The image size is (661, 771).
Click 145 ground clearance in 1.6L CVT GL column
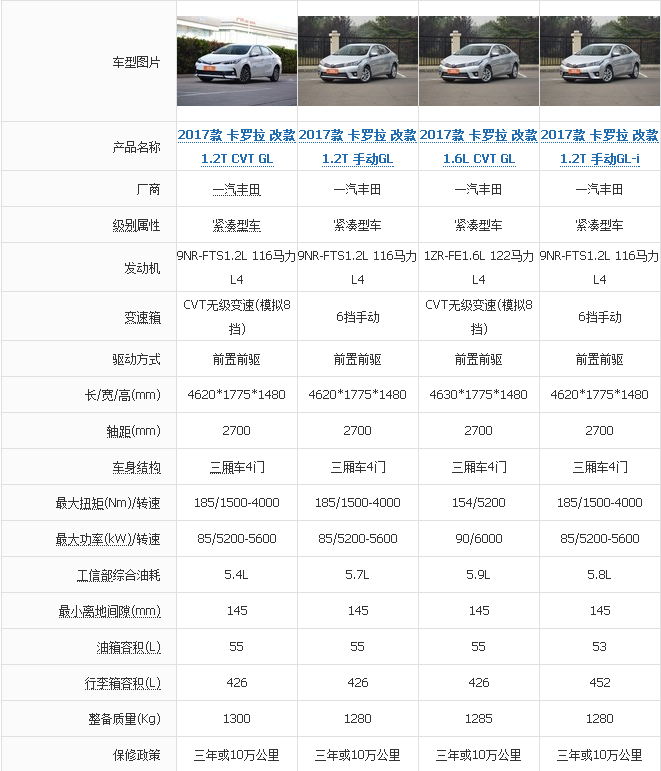479,610
